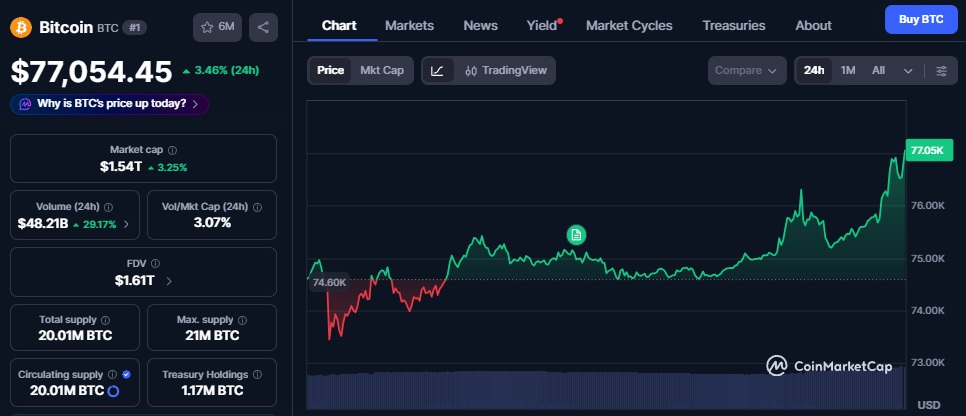Click the USD currency label on chart

(928, 405)
